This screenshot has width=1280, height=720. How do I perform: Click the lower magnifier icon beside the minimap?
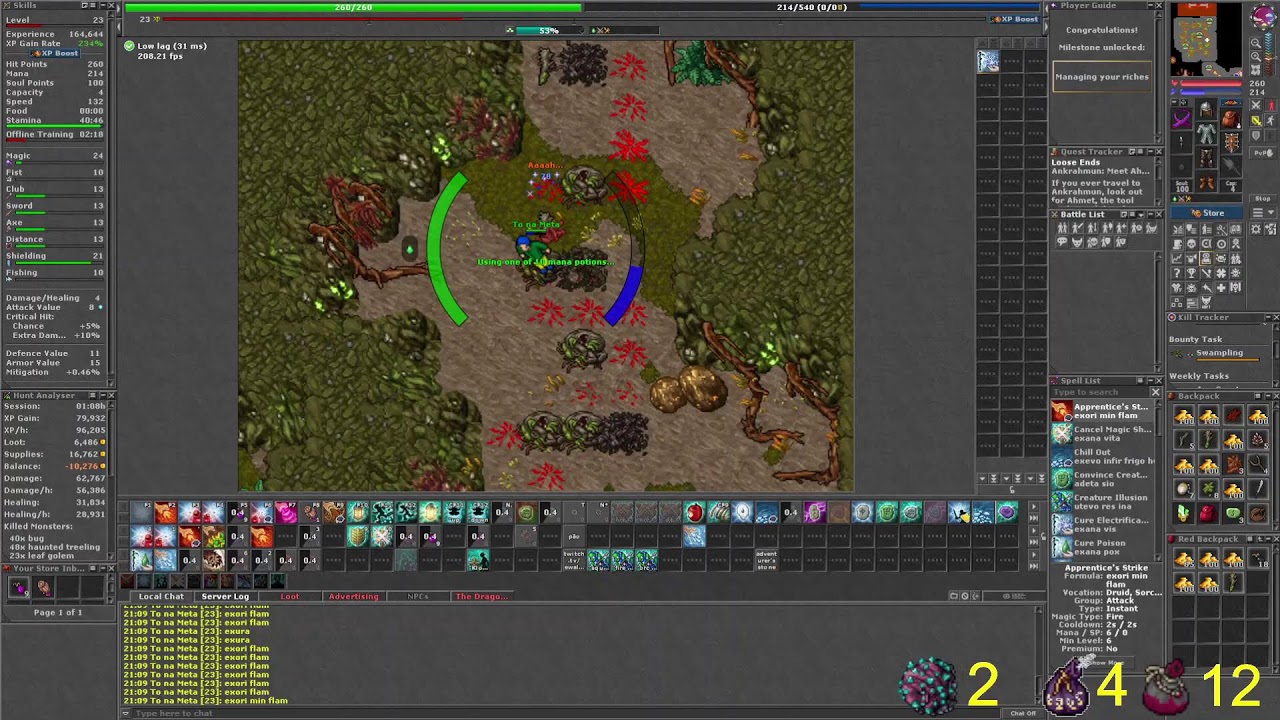point(1256,56)
